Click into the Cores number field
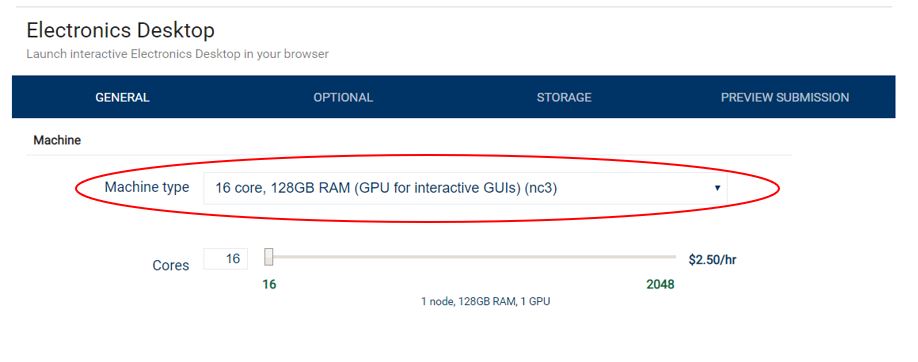 click(x=225, y=259)
